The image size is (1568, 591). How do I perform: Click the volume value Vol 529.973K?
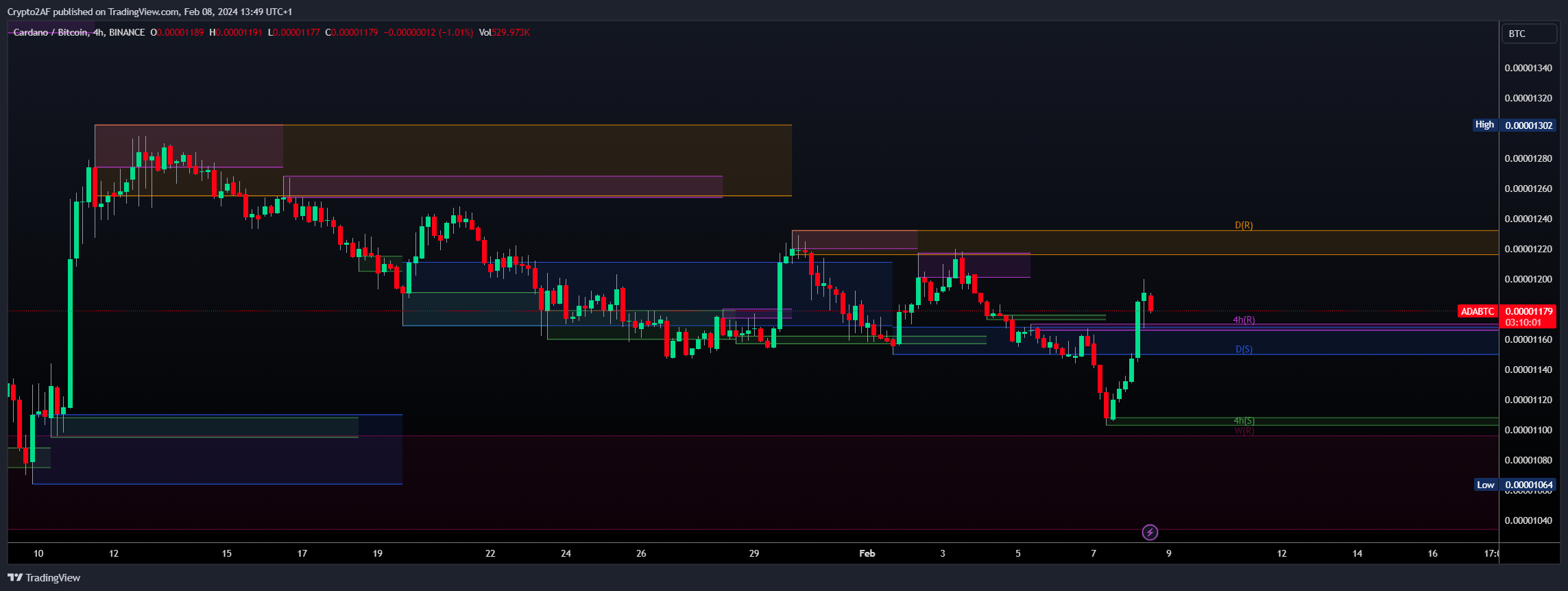[504, 32]
